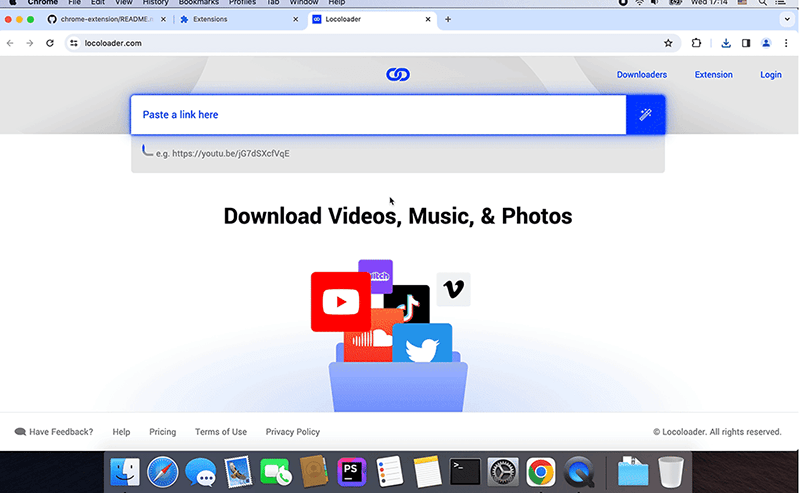Viewport: 800px width, 493px height.
Task: Open QuickTime Player from the dock
Action: pyautogui.click(x=579, y=472)
